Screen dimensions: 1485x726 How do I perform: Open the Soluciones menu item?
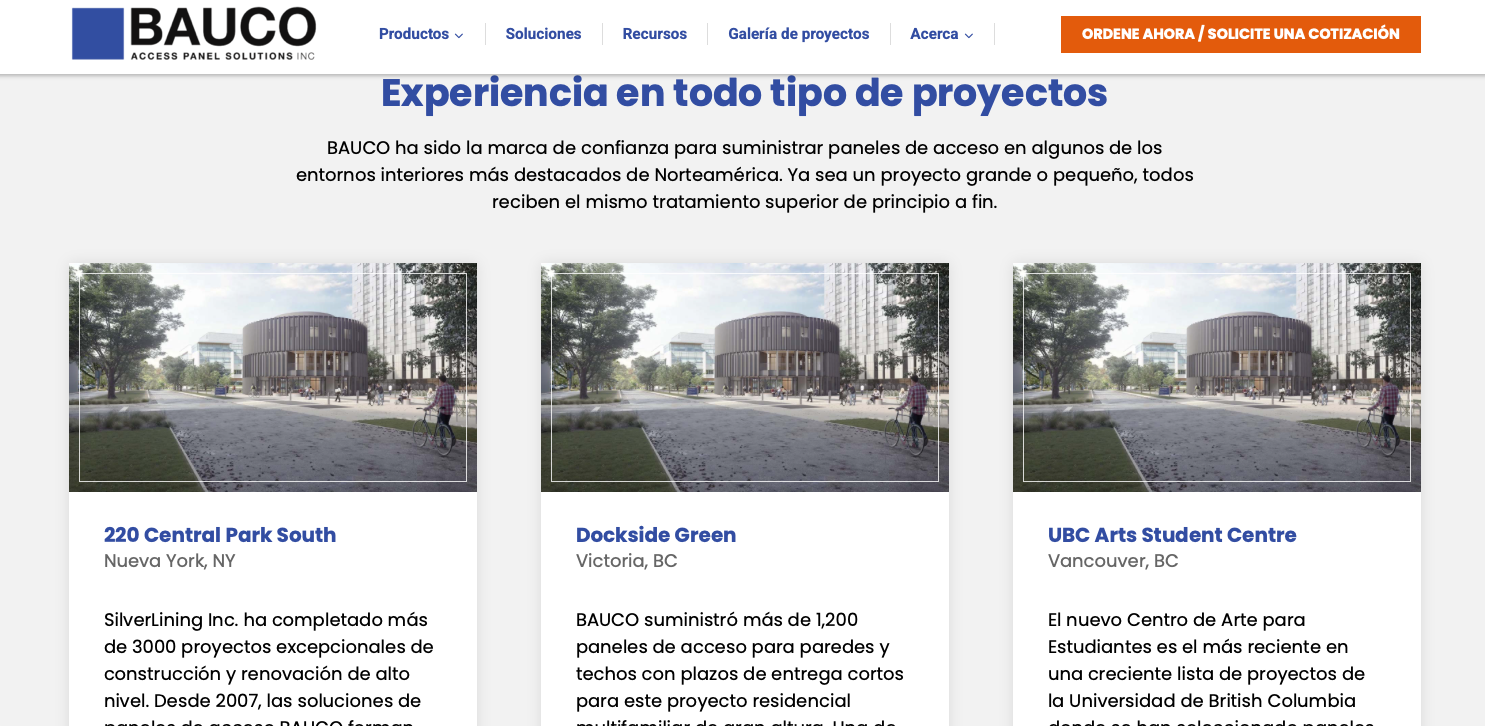point(543,34)
